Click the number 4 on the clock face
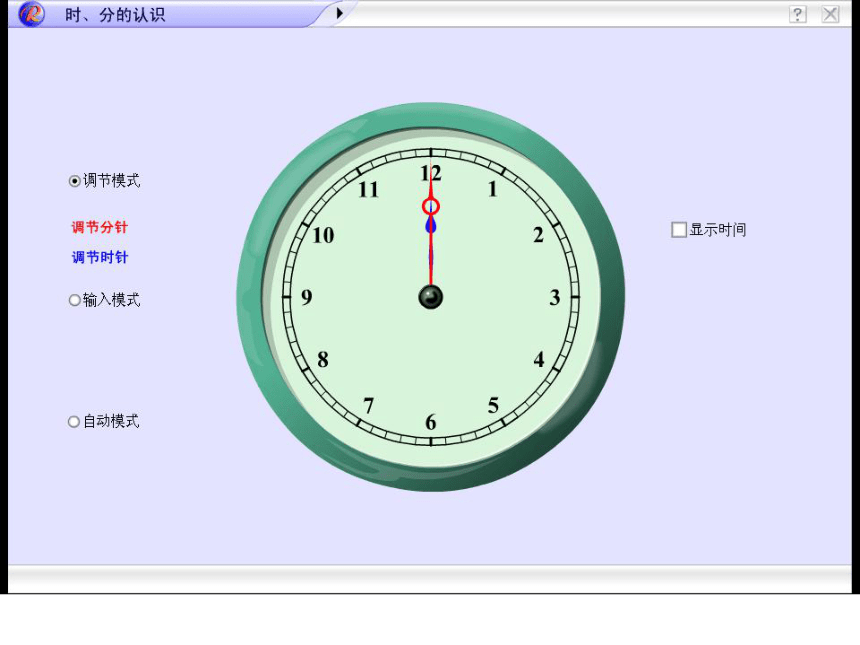 click(539, 360)
